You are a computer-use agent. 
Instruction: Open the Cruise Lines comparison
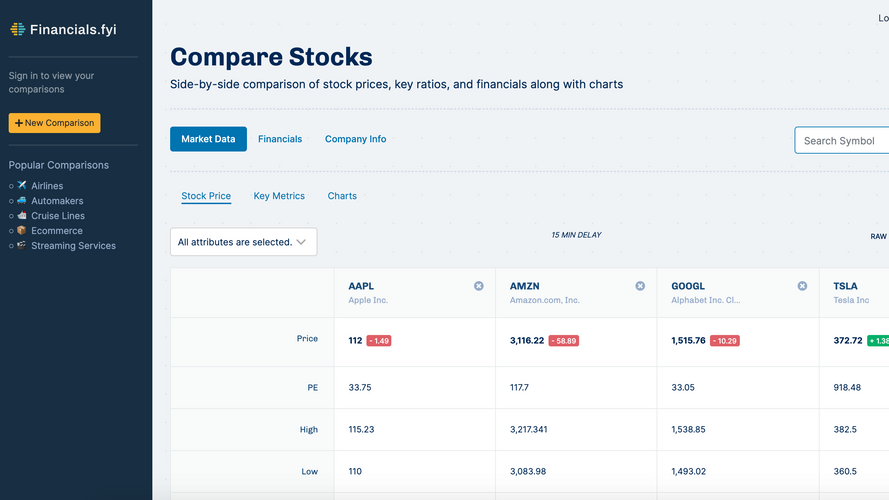click(x=58, y=216)
